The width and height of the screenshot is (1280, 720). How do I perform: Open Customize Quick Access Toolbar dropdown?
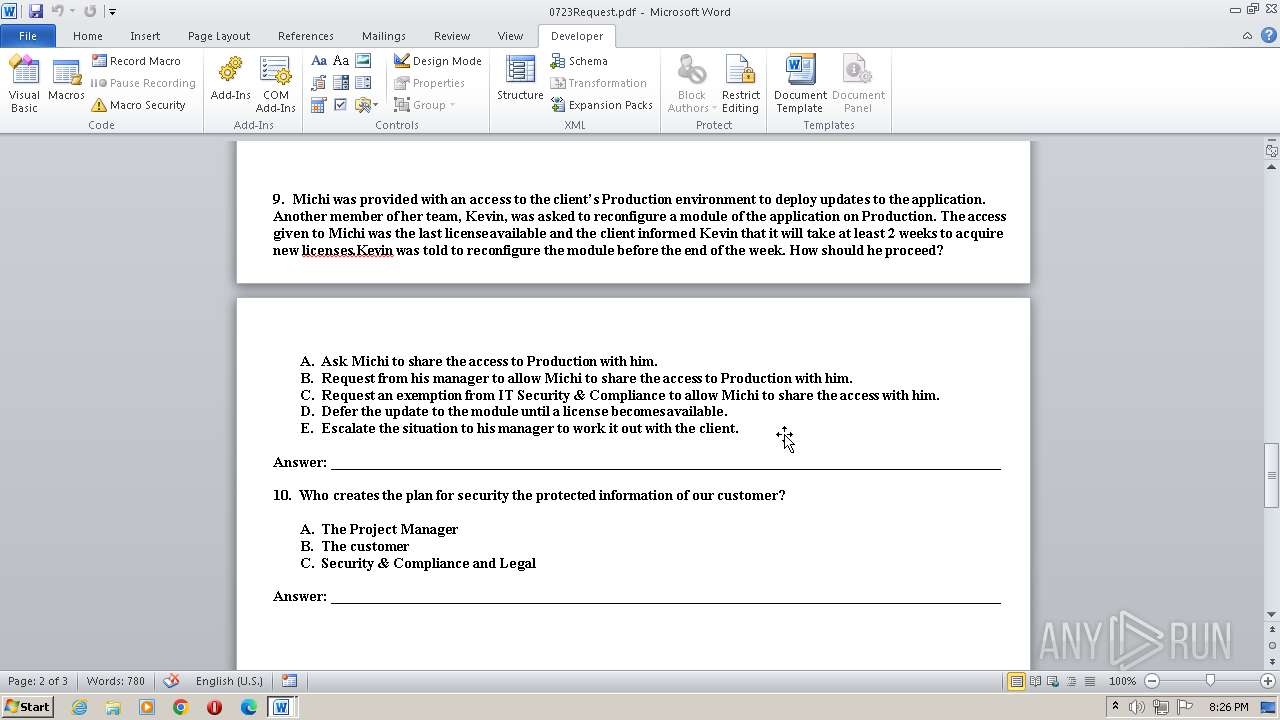112,12
